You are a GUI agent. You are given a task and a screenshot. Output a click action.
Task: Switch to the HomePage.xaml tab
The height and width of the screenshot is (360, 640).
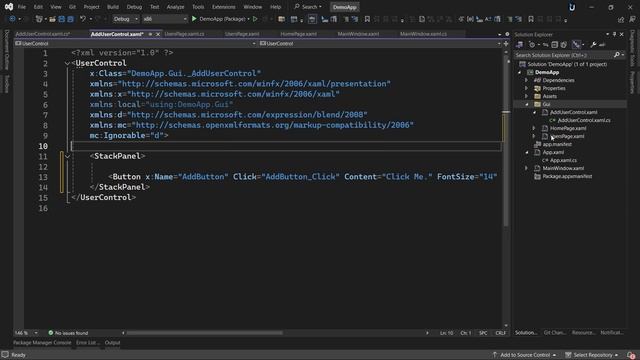coord(298,34)
